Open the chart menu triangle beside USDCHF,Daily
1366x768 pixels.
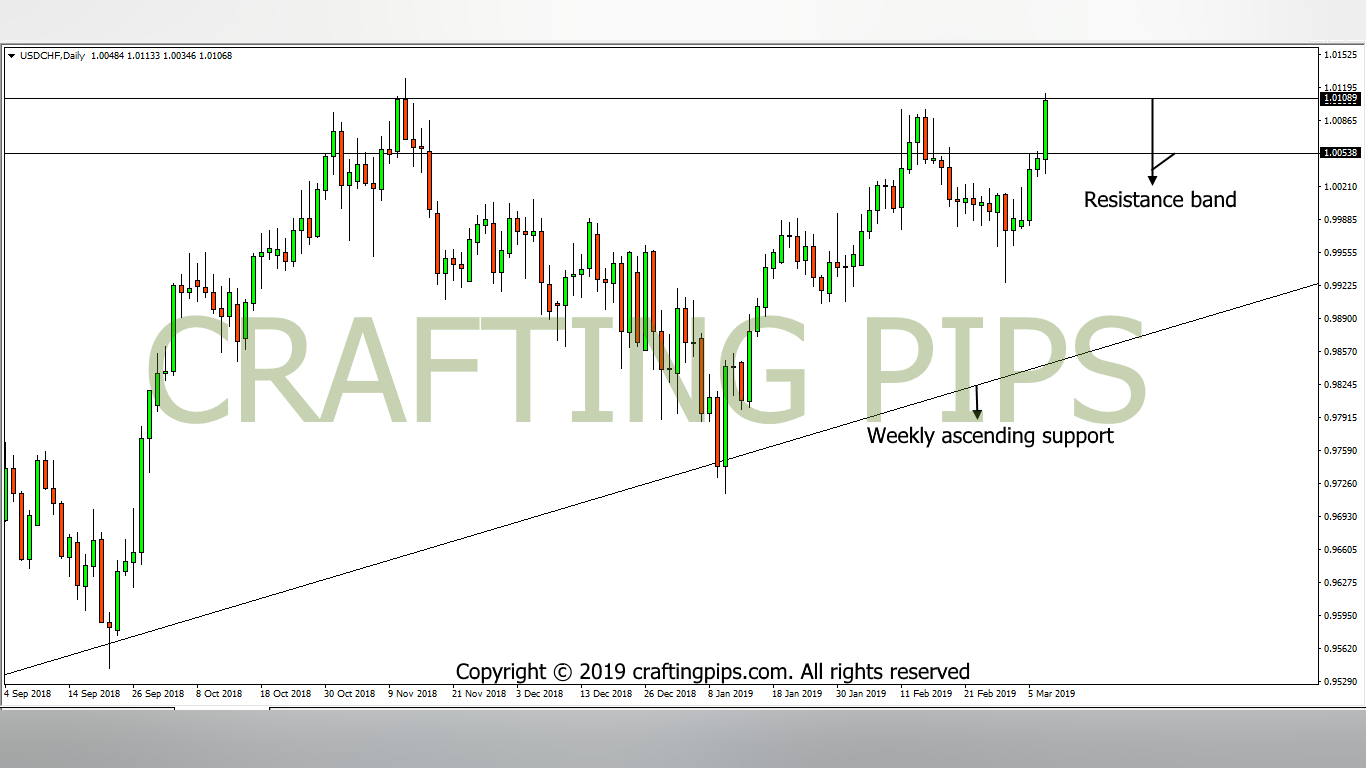11,56
